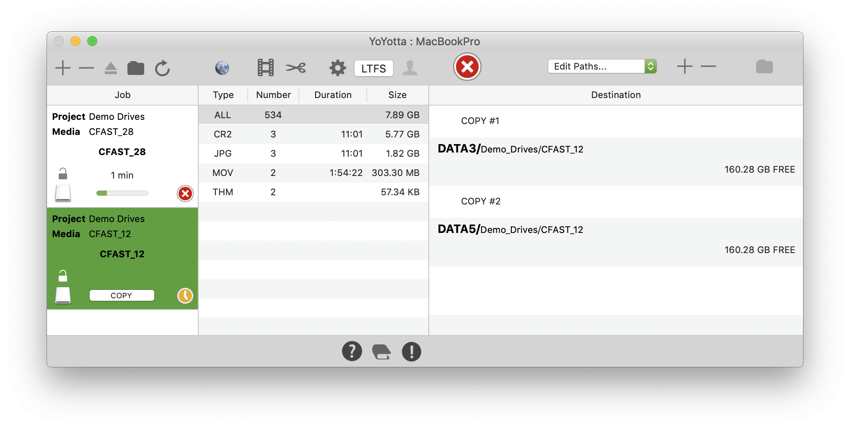Cancel CFAST_28 job with the small red X

185,193
